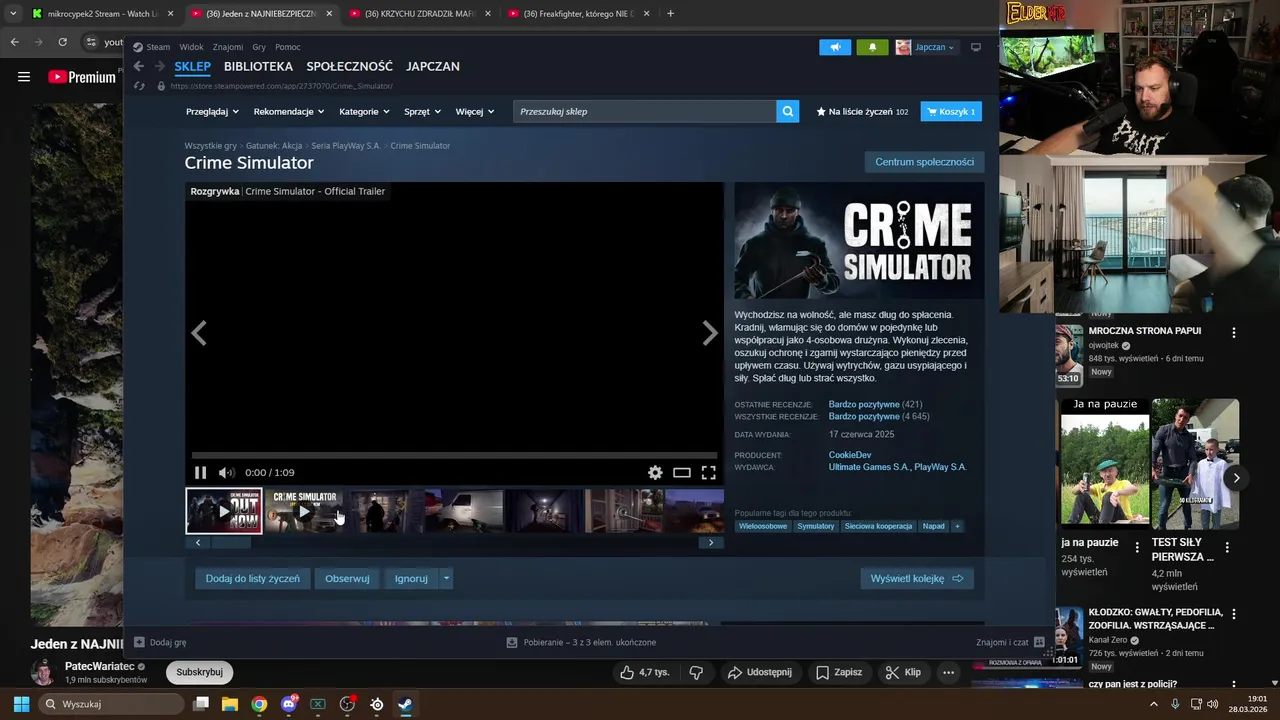Select the second trailer thumbnail
The width and height of the screenshot is (1280, 720).
304,511
